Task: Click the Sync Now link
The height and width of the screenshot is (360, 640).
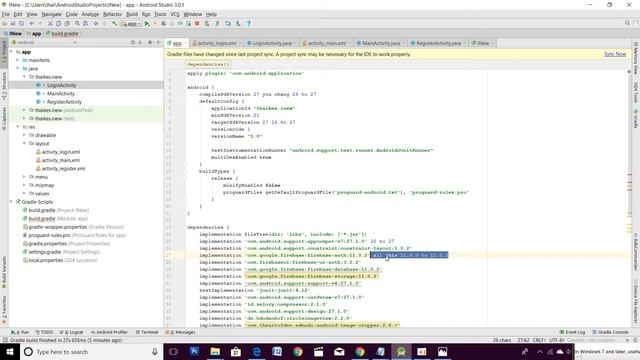Action: (x=615, y=54)
